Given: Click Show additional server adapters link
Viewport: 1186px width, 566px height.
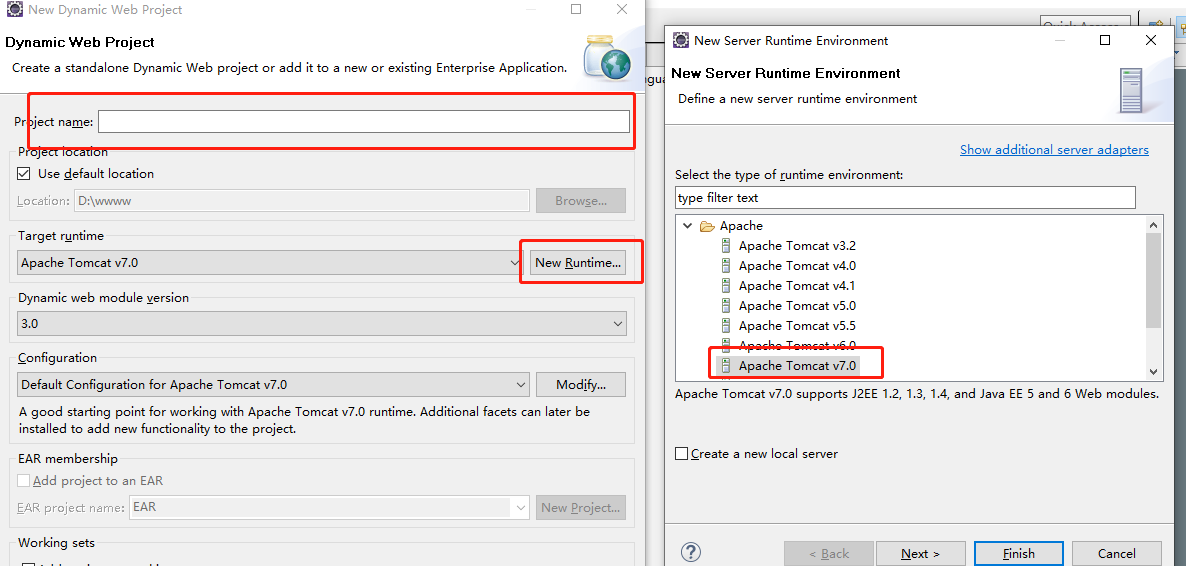Looking at the screenshot, I should [1054, 150].
